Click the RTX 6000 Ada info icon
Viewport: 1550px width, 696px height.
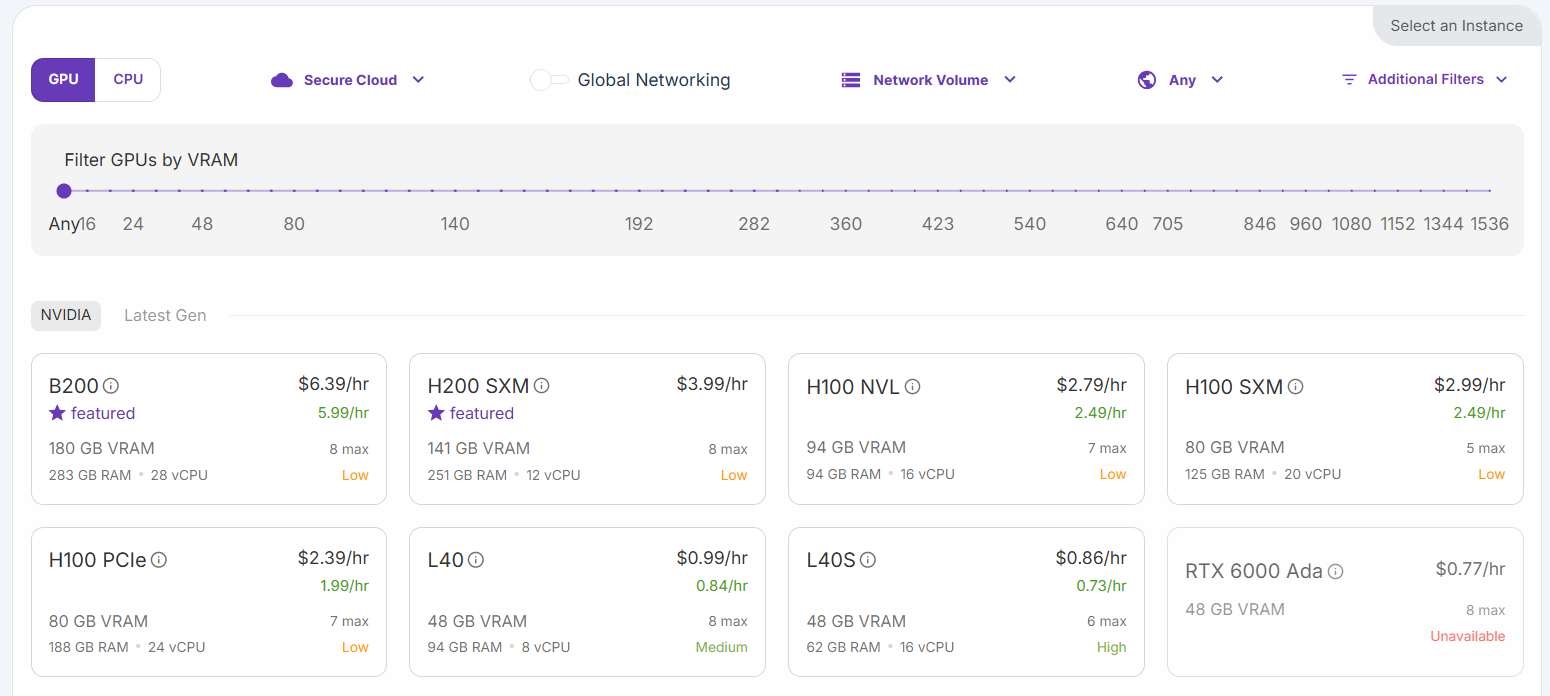[1335, 572]
